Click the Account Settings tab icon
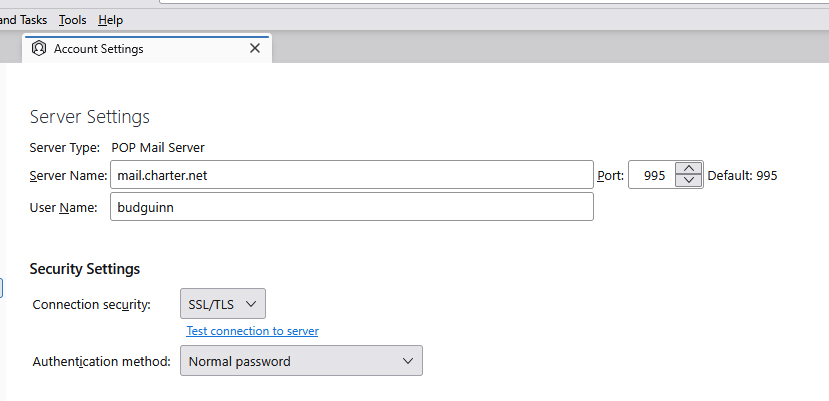 39,49
